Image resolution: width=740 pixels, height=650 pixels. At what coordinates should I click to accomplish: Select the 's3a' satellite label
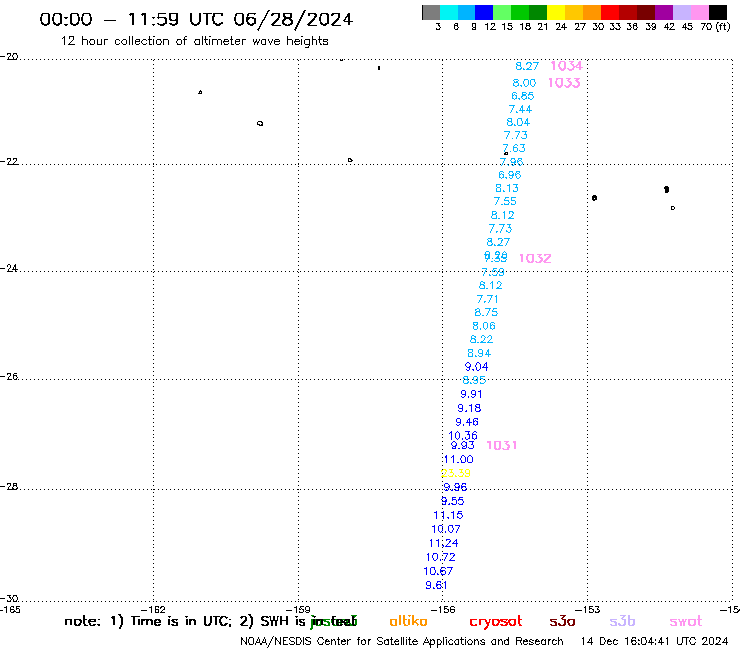point(562,621)
